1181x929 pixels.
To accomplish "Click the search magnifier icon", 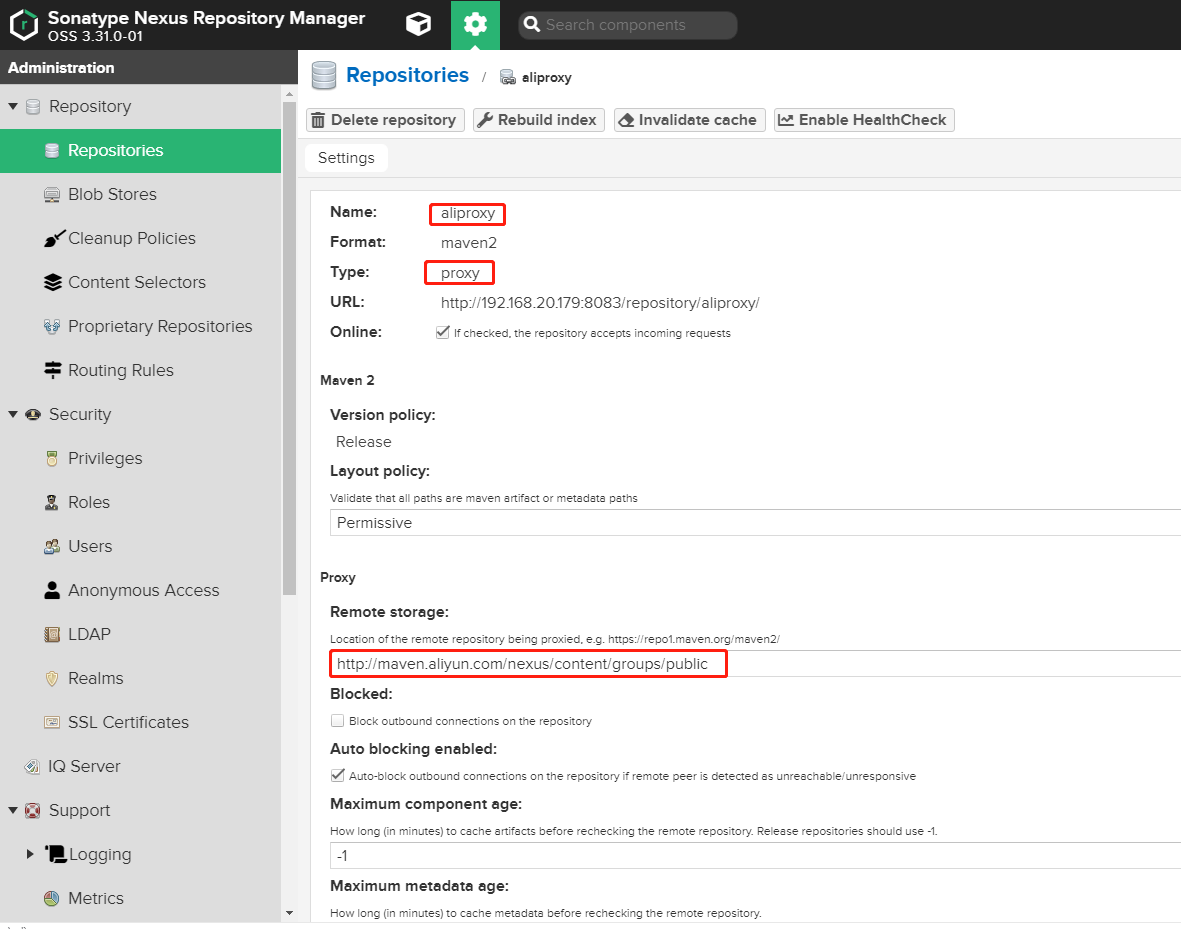I will [x=532, y=25].
